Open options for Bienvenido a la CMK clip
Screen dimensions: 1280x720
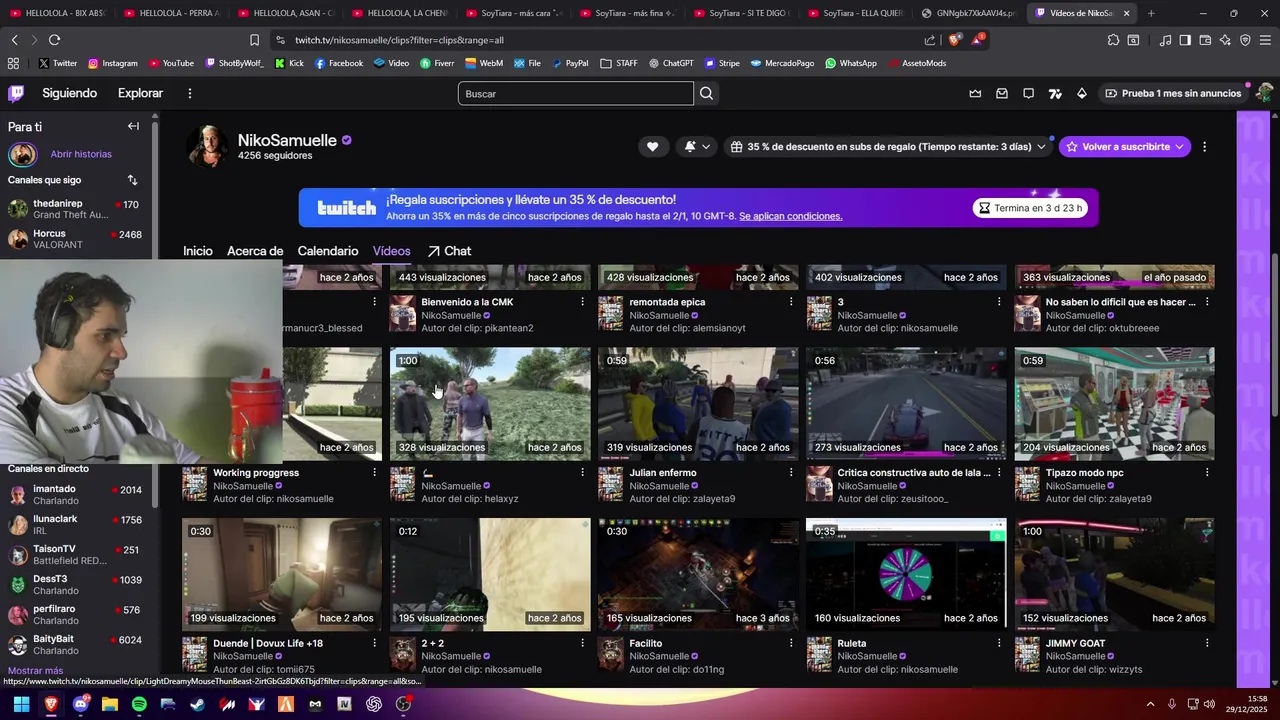point(582,302)
